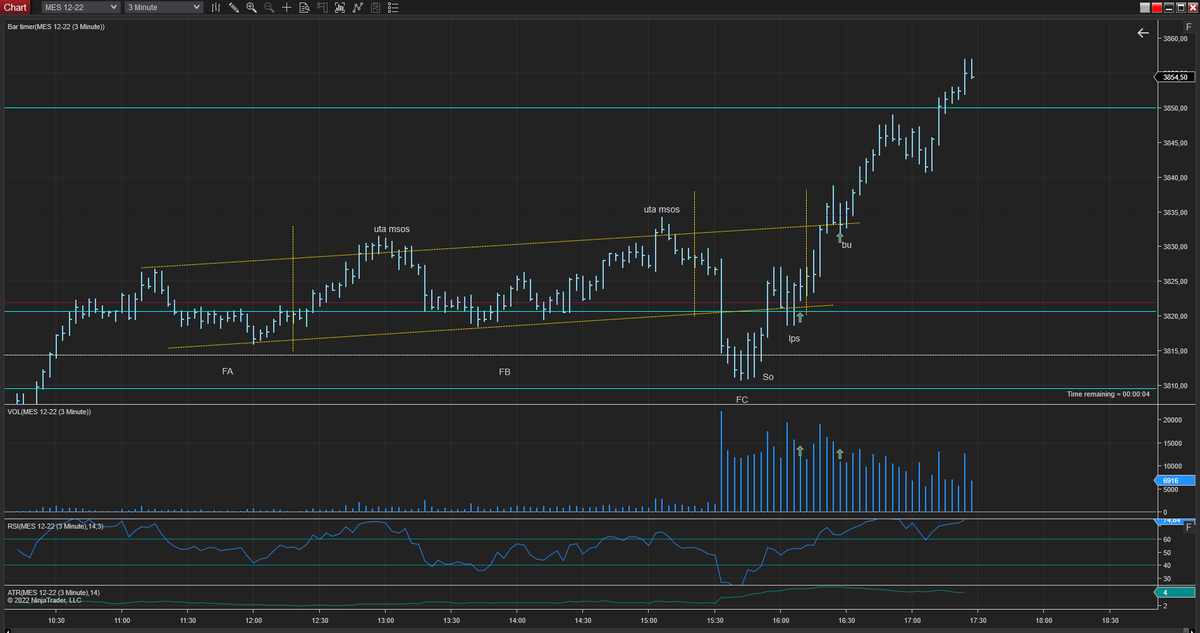Select the ATR(MES 12-22 (3 Minute),14) label

[x=53, y=593]
